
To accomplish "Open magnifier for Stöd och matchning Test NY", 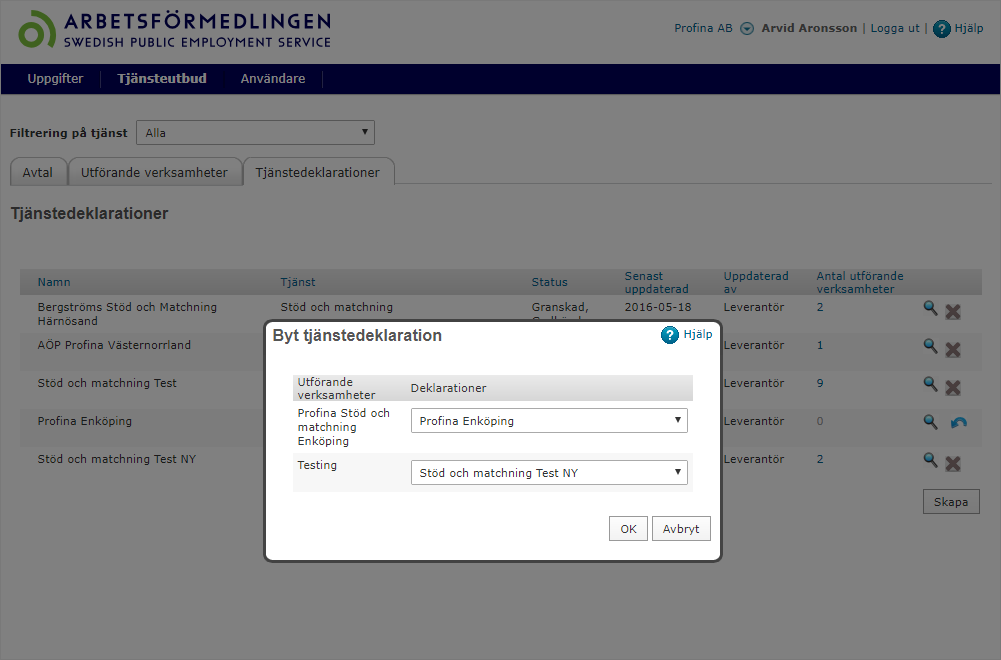I will 930,460.
